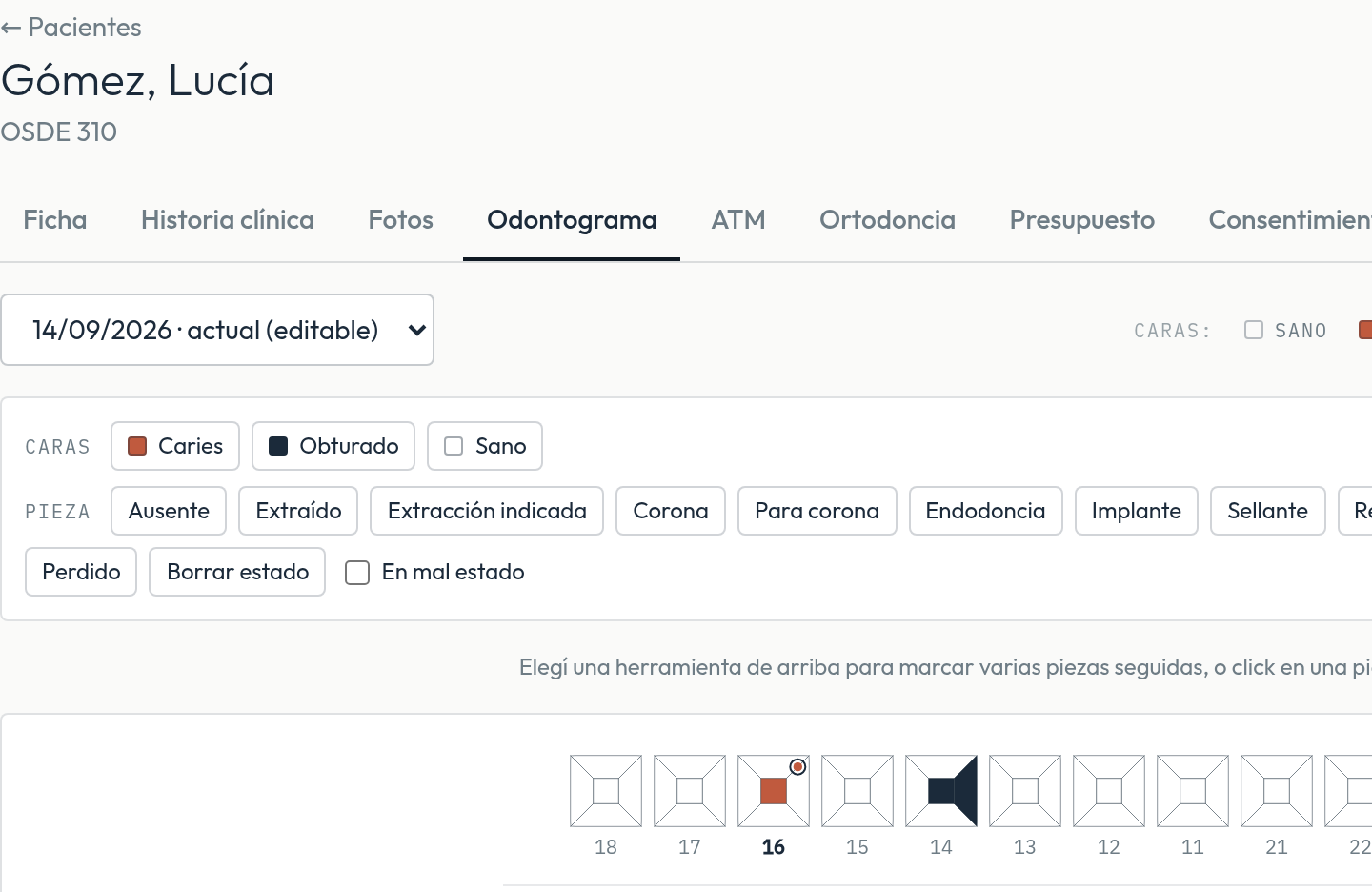
Task: Select the Corona piece tool
Action: 671,511
